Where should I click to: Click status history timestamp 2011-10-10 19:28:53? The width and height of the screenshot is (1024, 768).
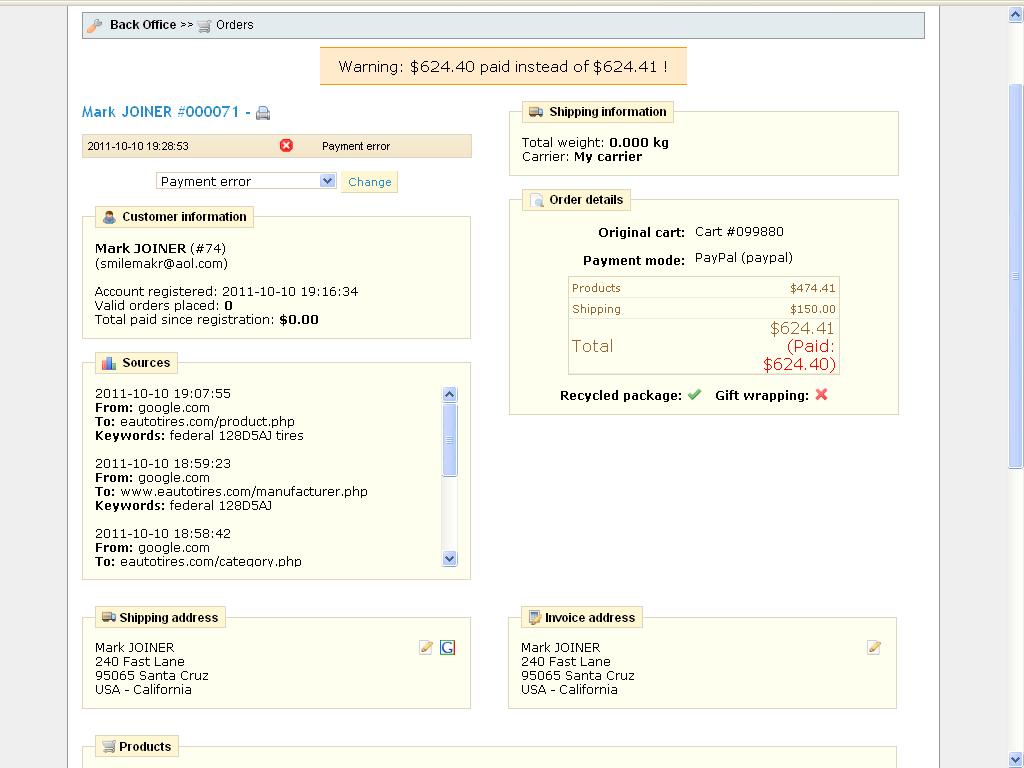(138, 146)
